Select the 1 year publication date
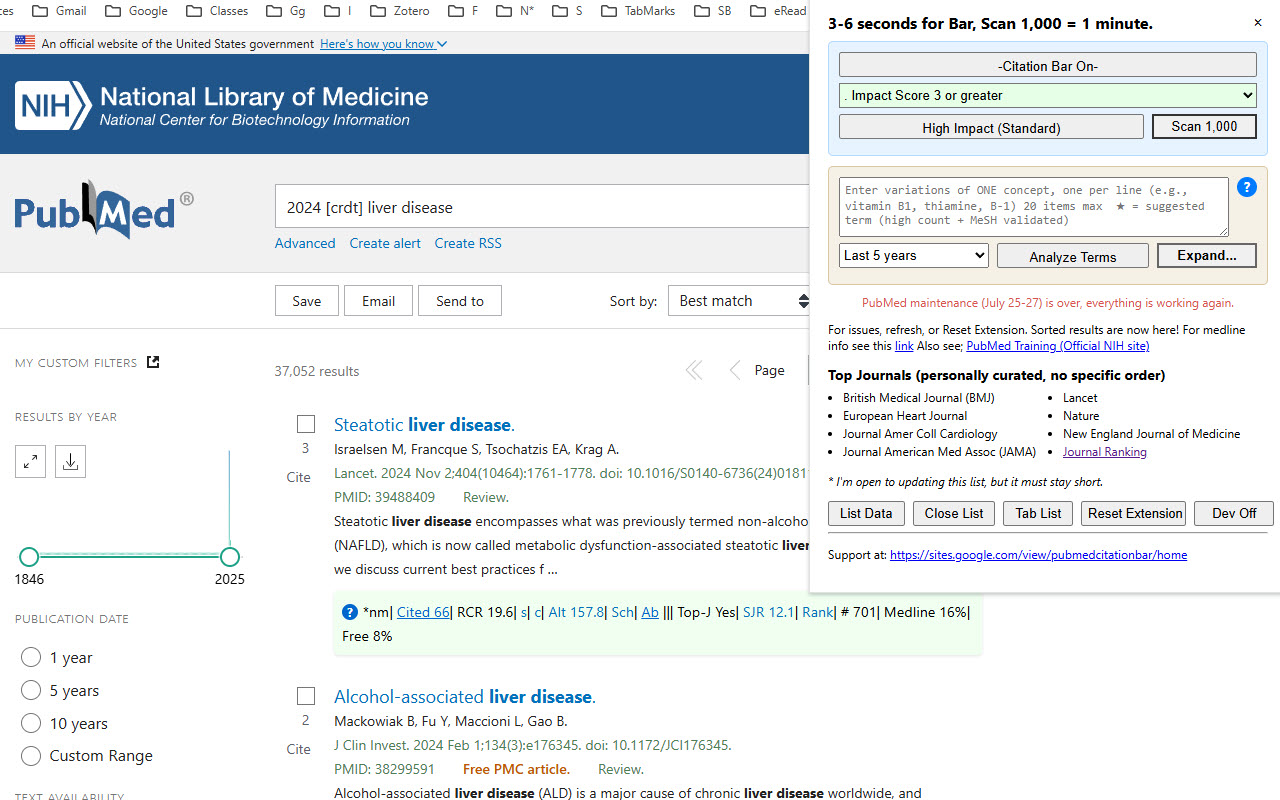 click(31, 657)
